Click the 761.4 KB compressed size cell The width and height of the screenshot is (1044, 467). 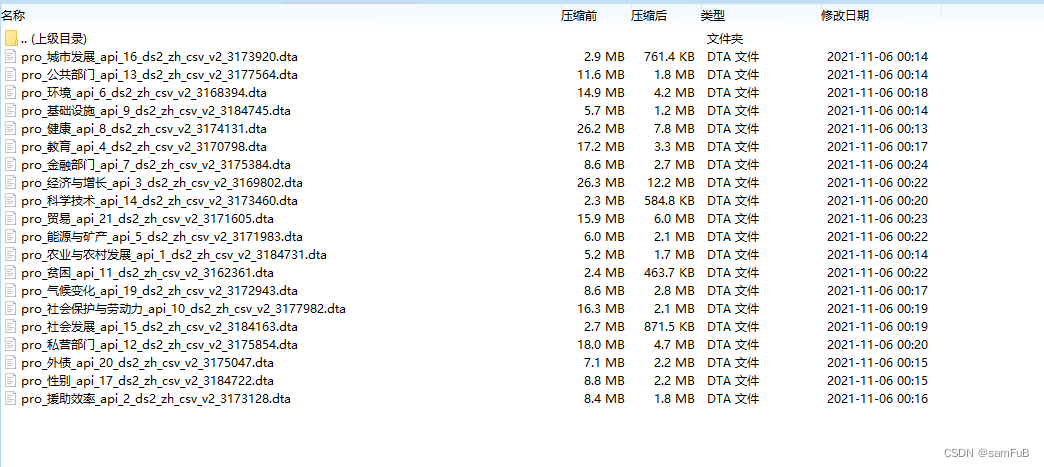coord(669,57)
